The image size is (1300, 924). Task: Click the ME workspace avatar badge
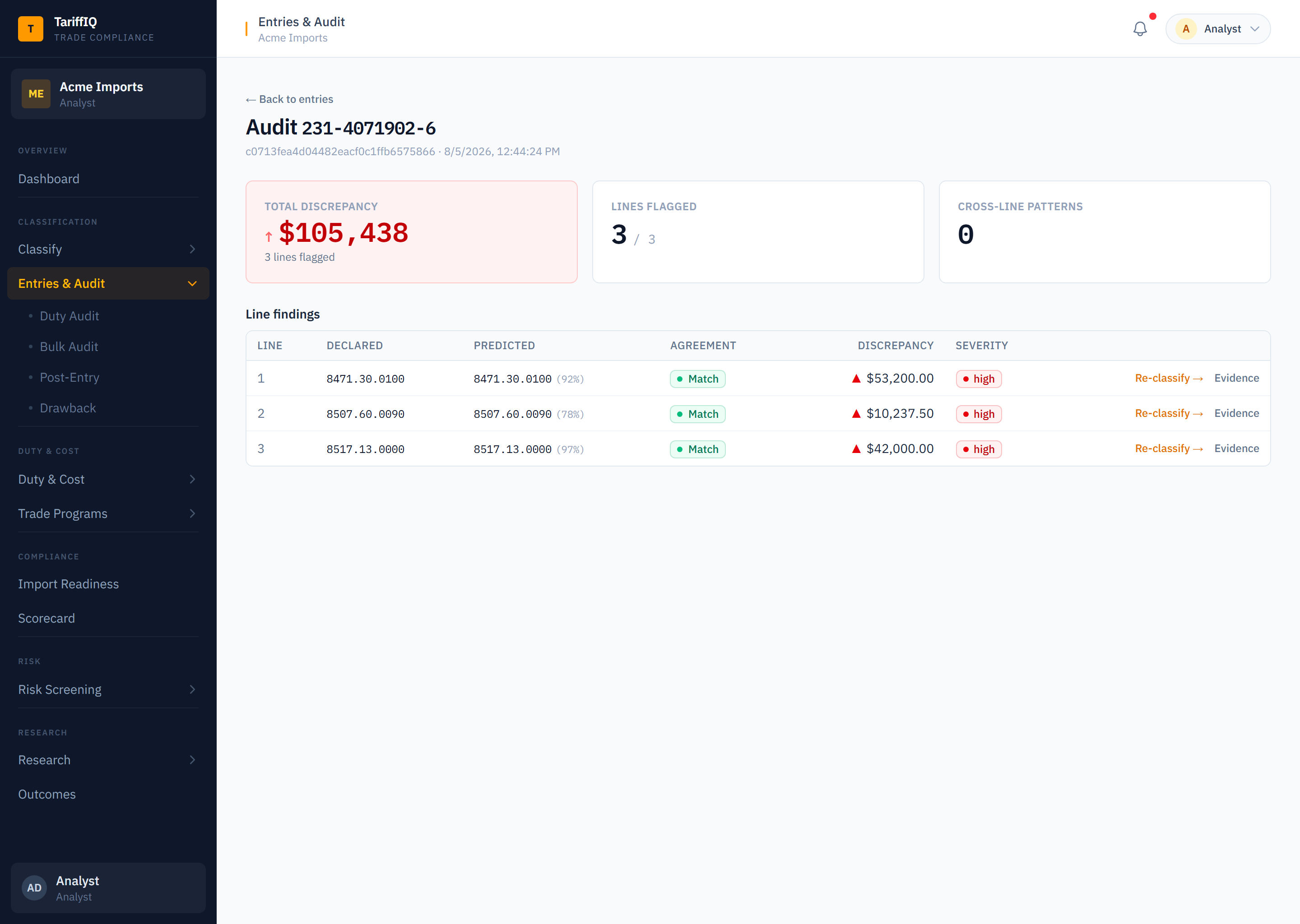coord(36,94)
